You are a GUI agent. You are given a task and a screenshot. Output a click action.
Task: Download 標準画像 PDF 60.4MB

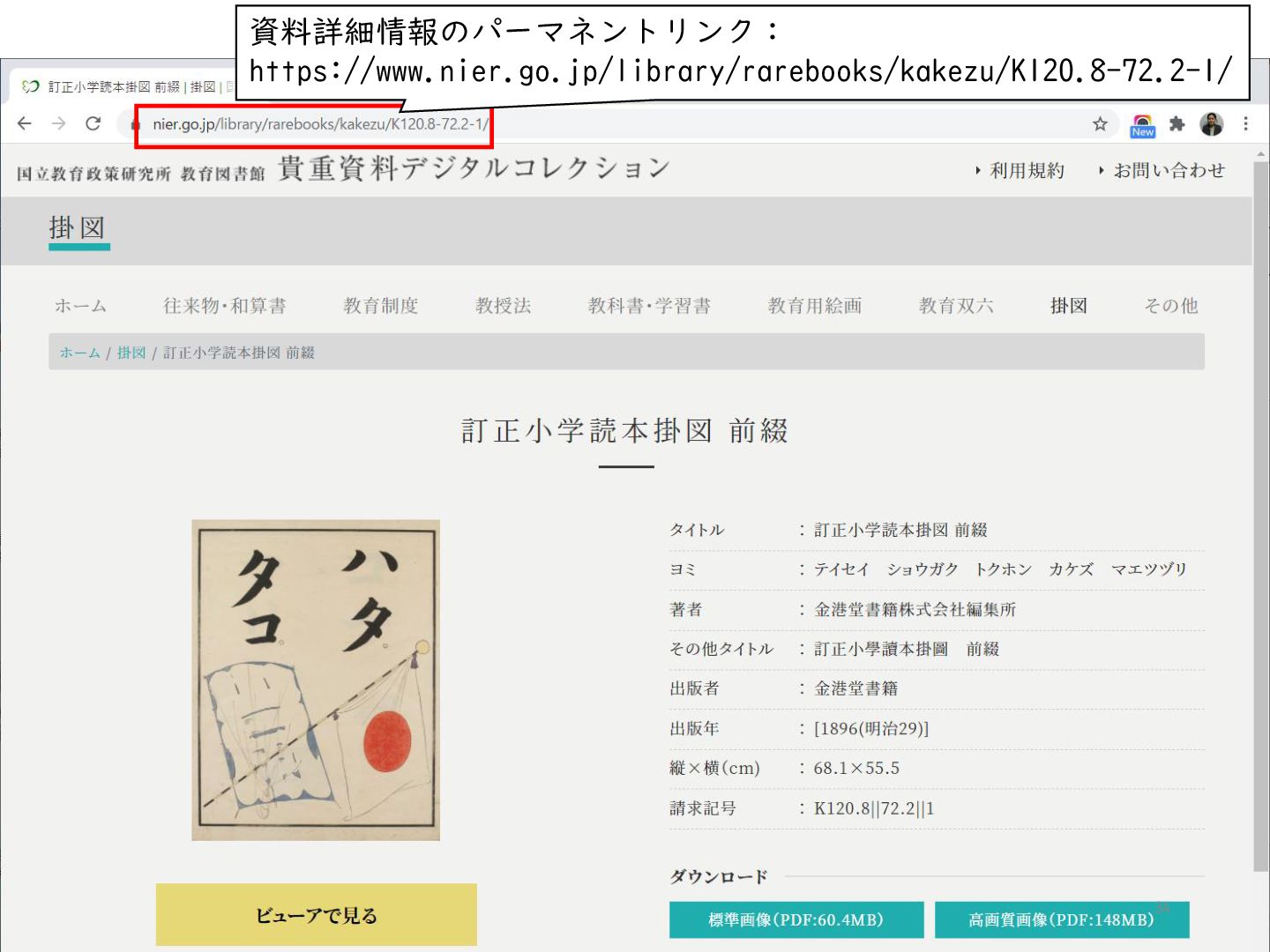(x=796, y=919)
